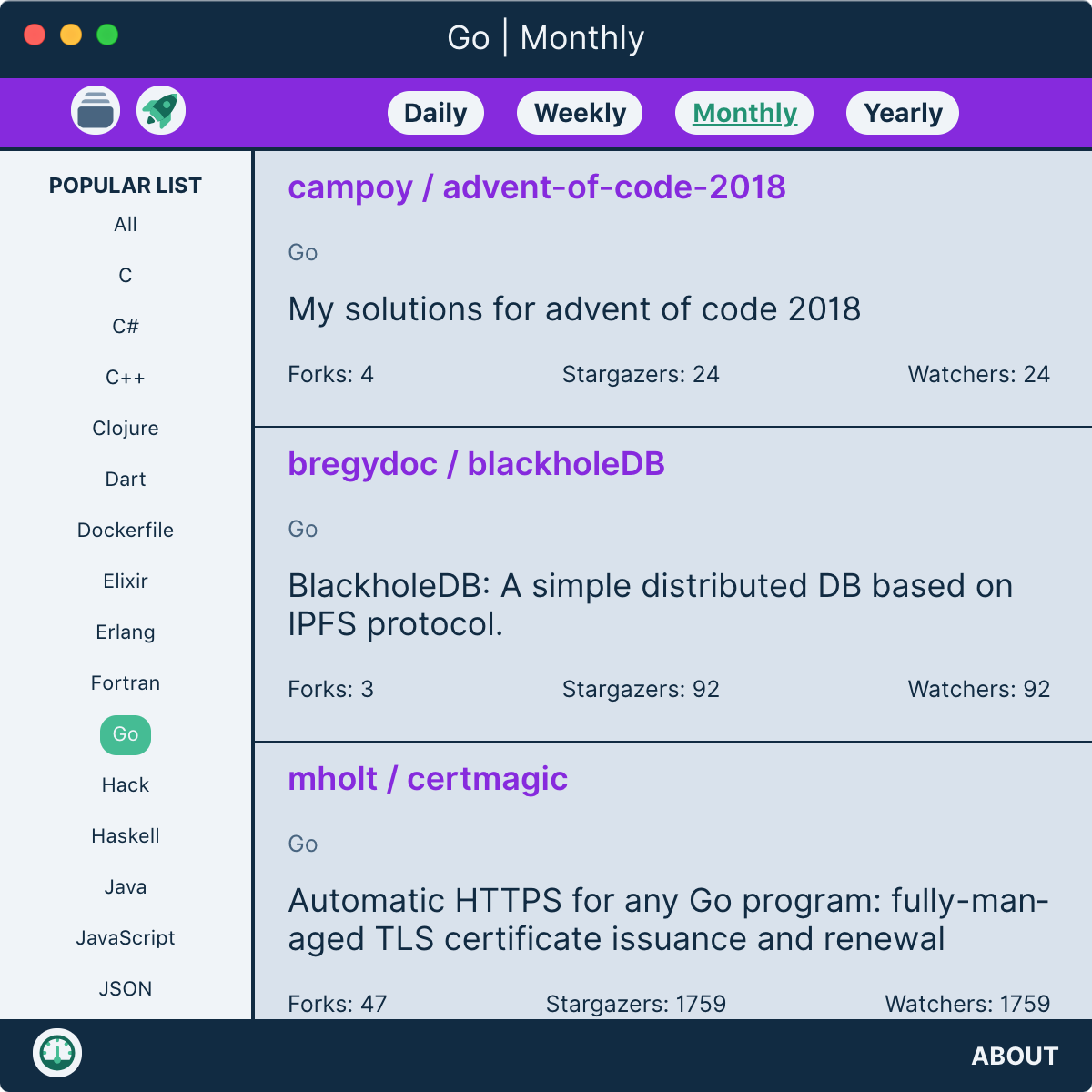Click the POPULAR LIST heading
The image size is (1092, 1092).
coord(126,186)
